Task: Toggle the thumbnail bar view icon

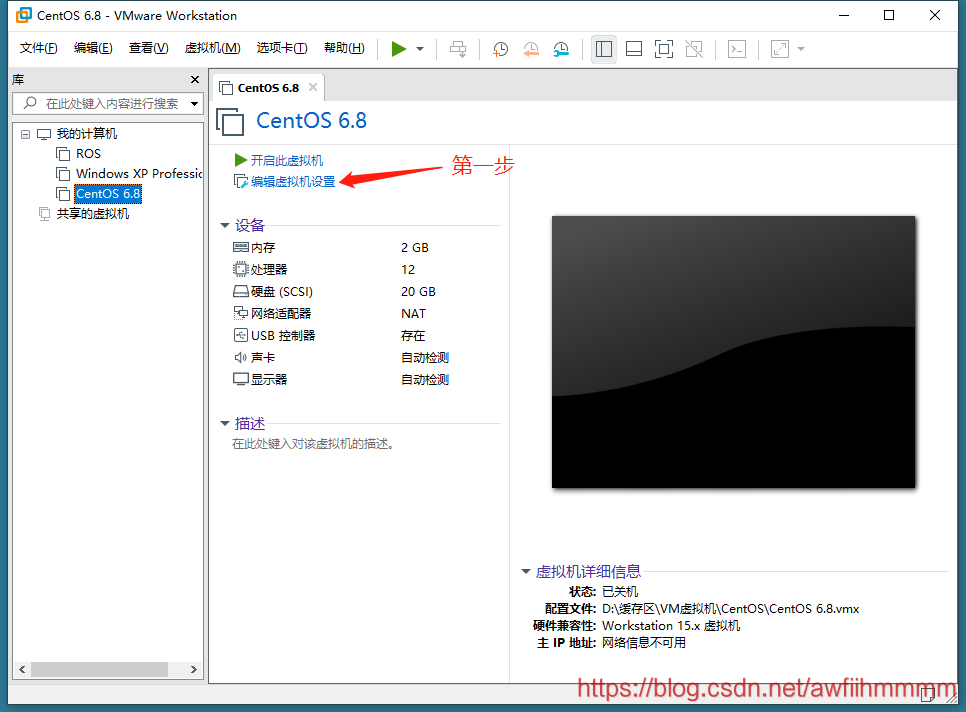Action: click(x=633, y=49)
